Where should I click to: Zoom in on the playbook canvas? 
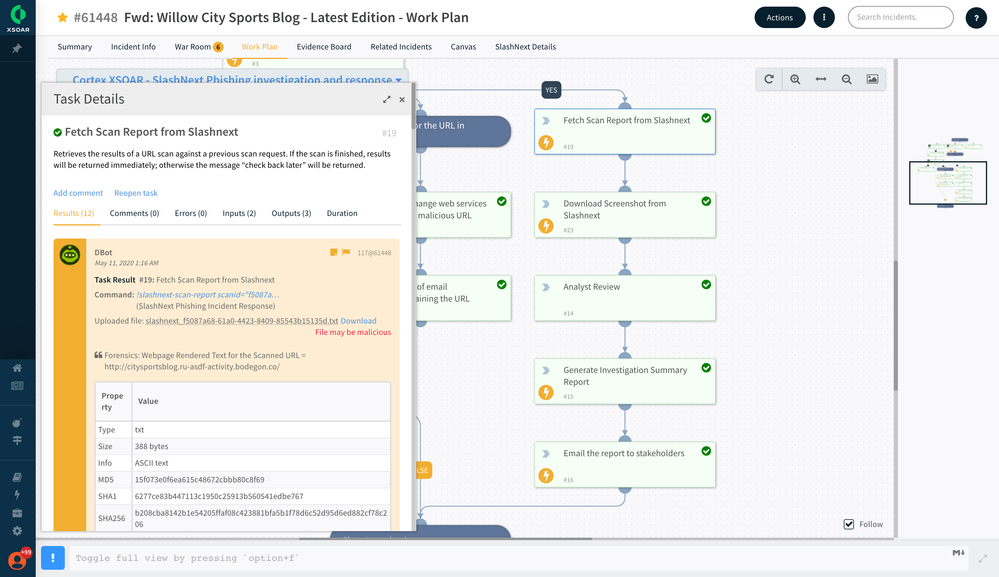coord(795,79)
